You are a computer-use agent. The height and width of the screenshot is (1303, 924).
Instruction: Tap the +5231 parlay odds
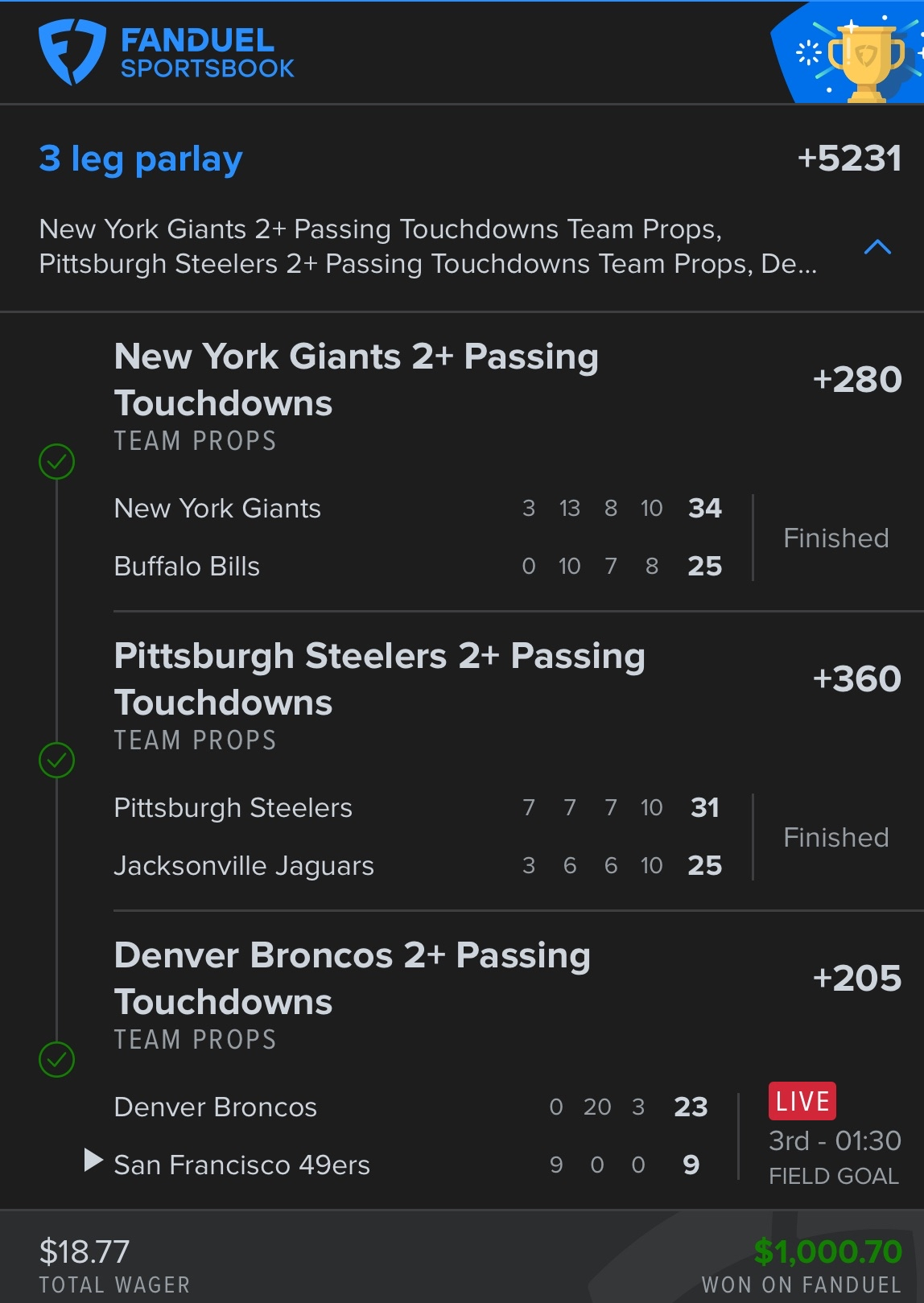849,159
